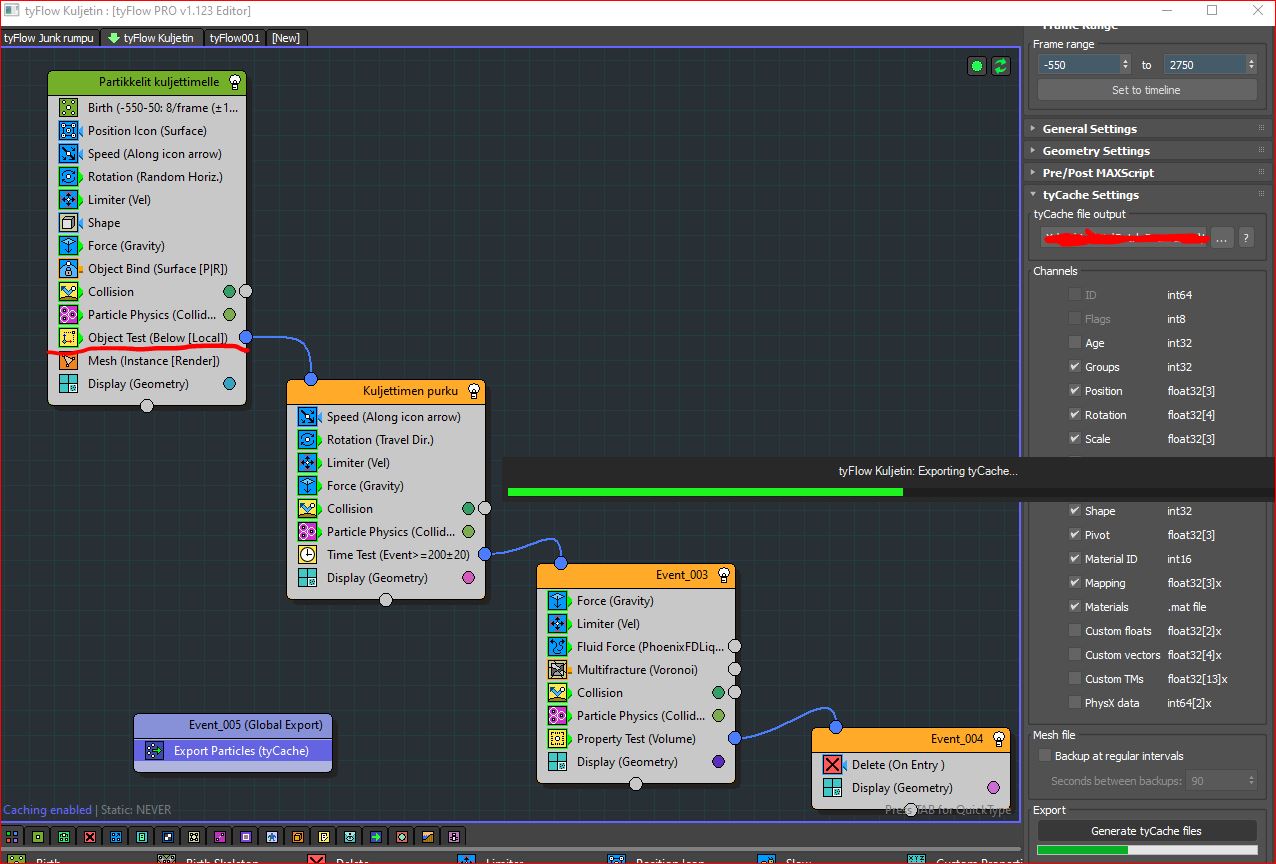The image size is (1276, 864).
Task: Click the tyCache export progress bar in Export section
Action: click(1146, 850)
